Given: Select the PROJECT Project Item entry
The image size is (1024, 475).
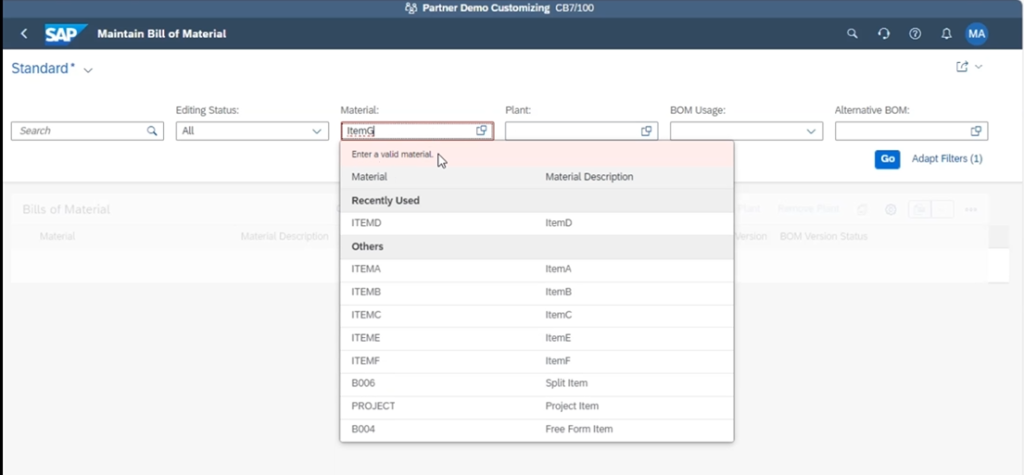Looking at the screenshot, I should (373, 406).
